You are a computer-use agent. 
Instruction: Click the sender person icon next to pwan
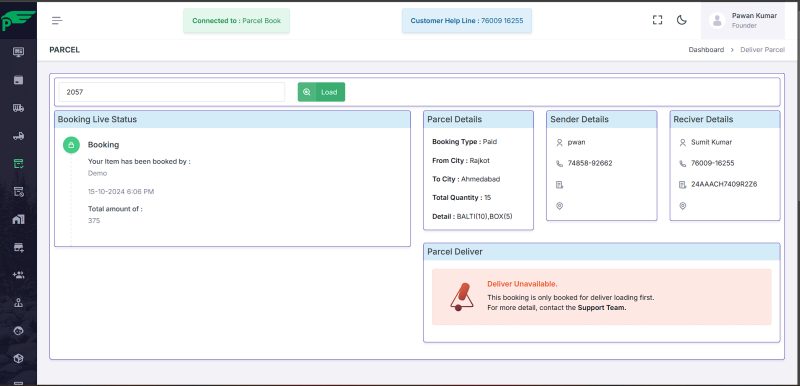(x=559, y=143)
